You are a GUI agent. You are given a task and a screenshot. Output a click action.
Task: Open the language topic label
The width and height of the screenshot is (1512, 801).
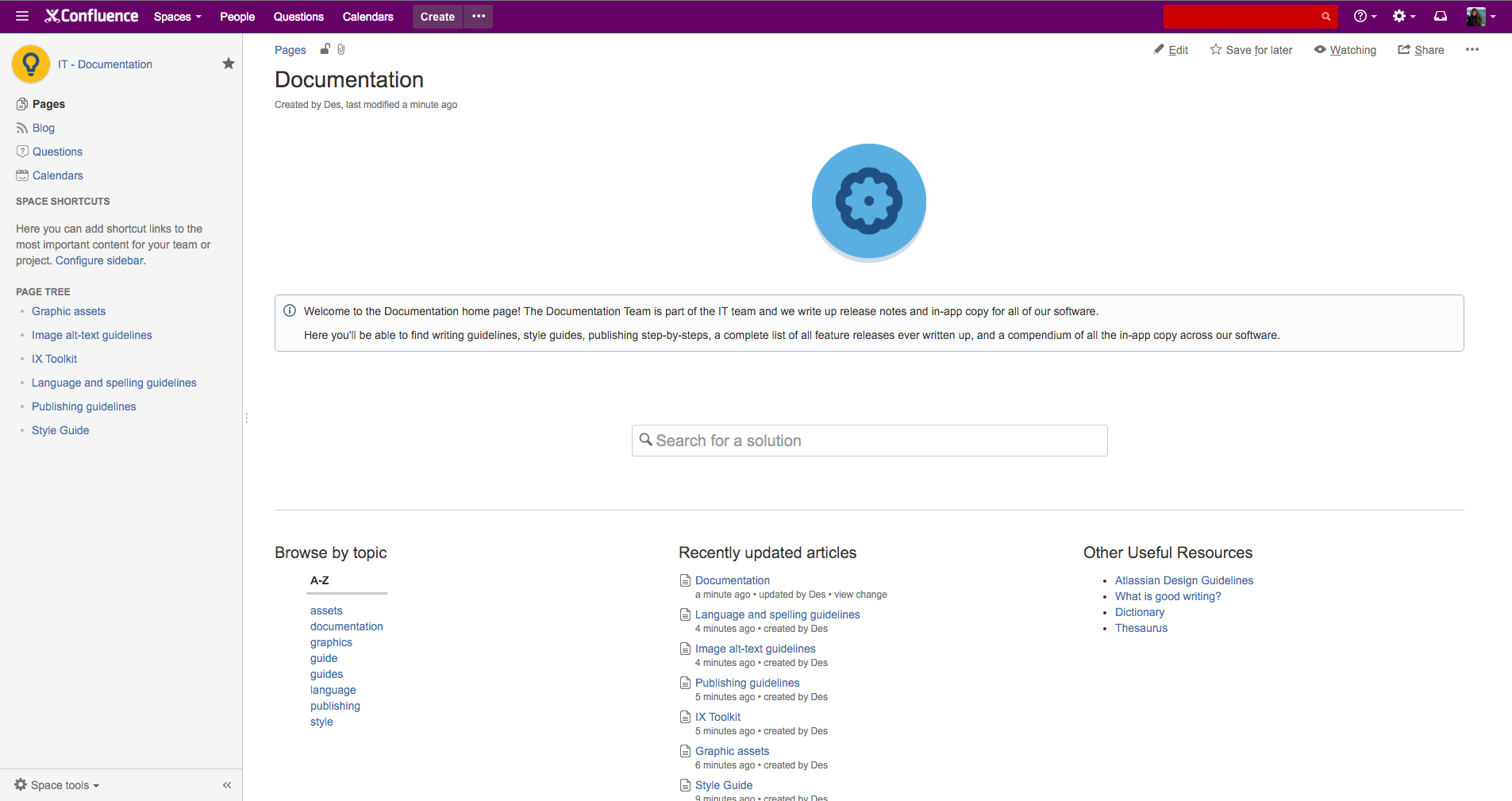pos(333,690)
